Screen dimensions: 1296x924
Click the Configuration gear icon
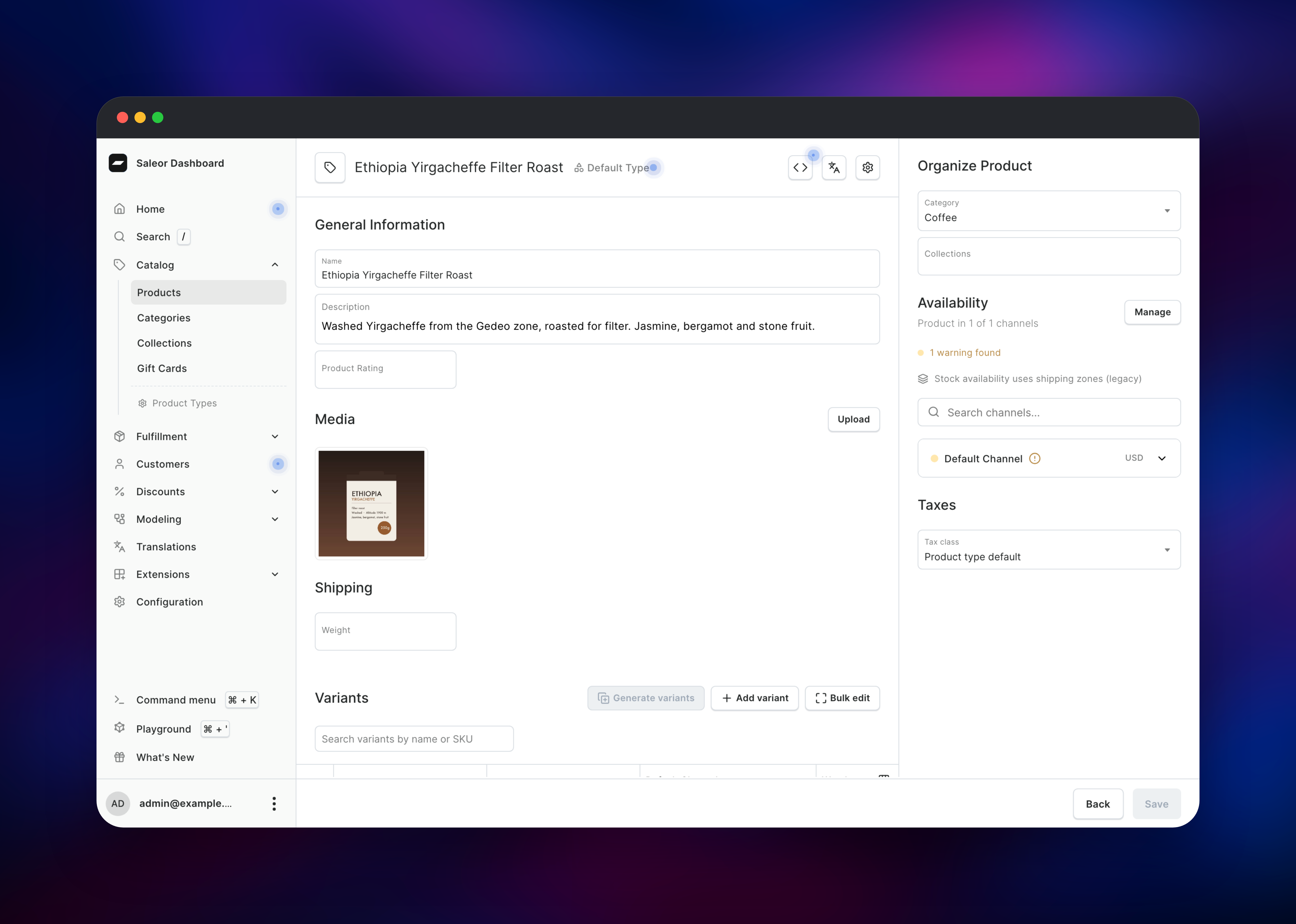click(x=119, y=602)
